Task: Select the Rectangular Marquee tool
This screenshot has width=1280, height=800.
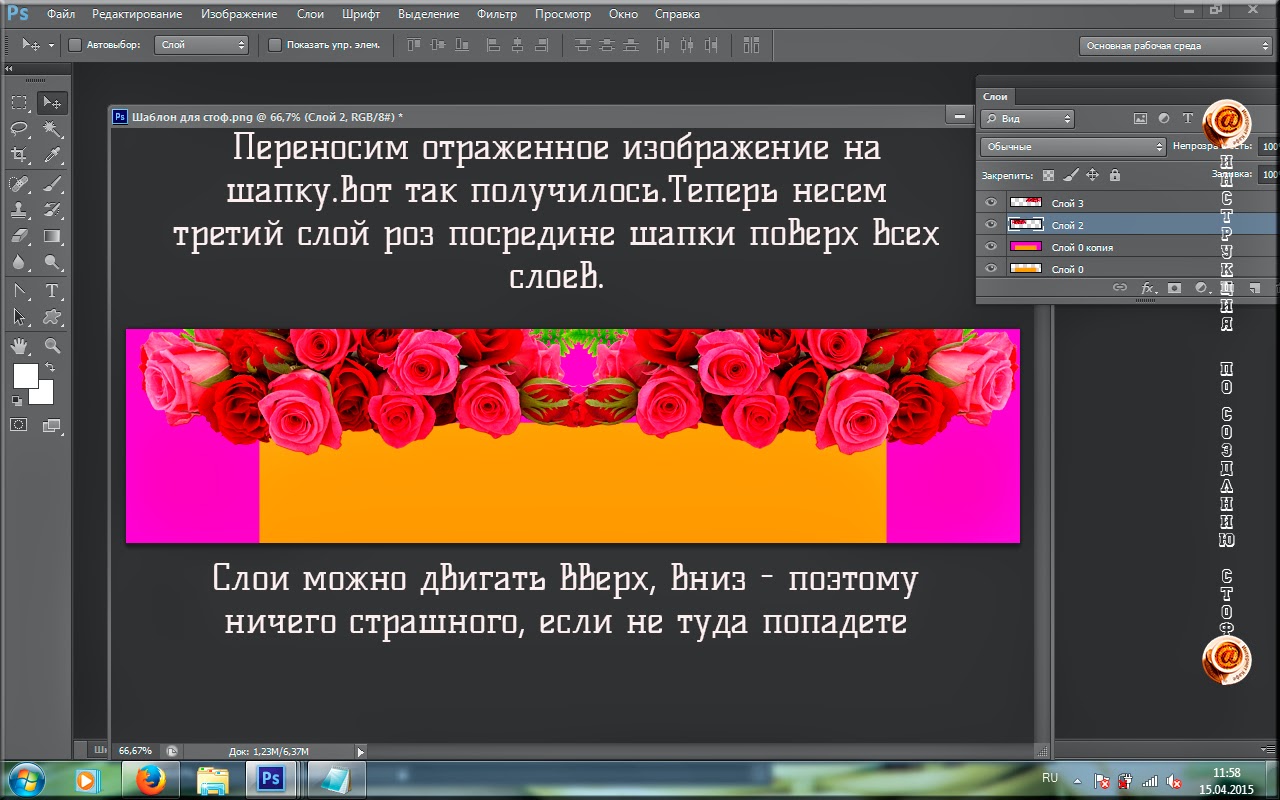Action: [x=19, y=103]
